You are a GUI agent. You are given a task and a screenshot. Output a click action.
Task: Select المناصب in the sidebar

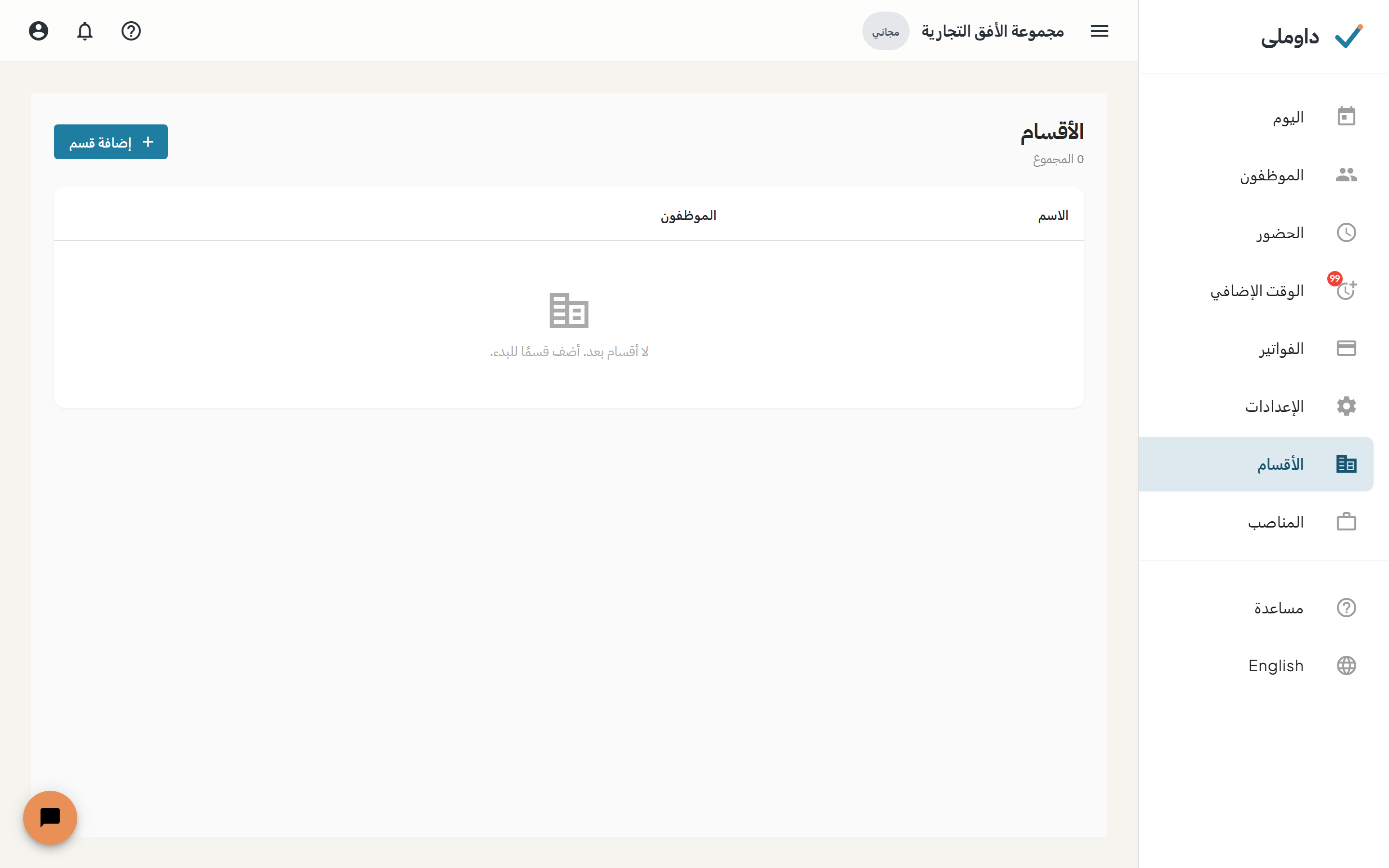[x=1256, y=522]
